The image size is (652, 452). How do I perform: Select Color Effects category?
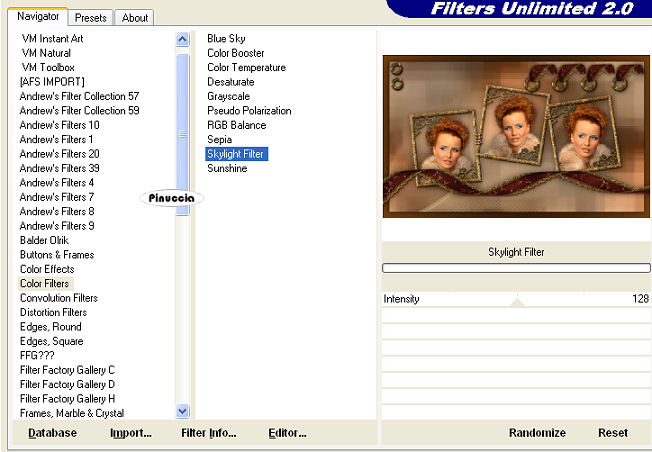[x=47, y=269]
